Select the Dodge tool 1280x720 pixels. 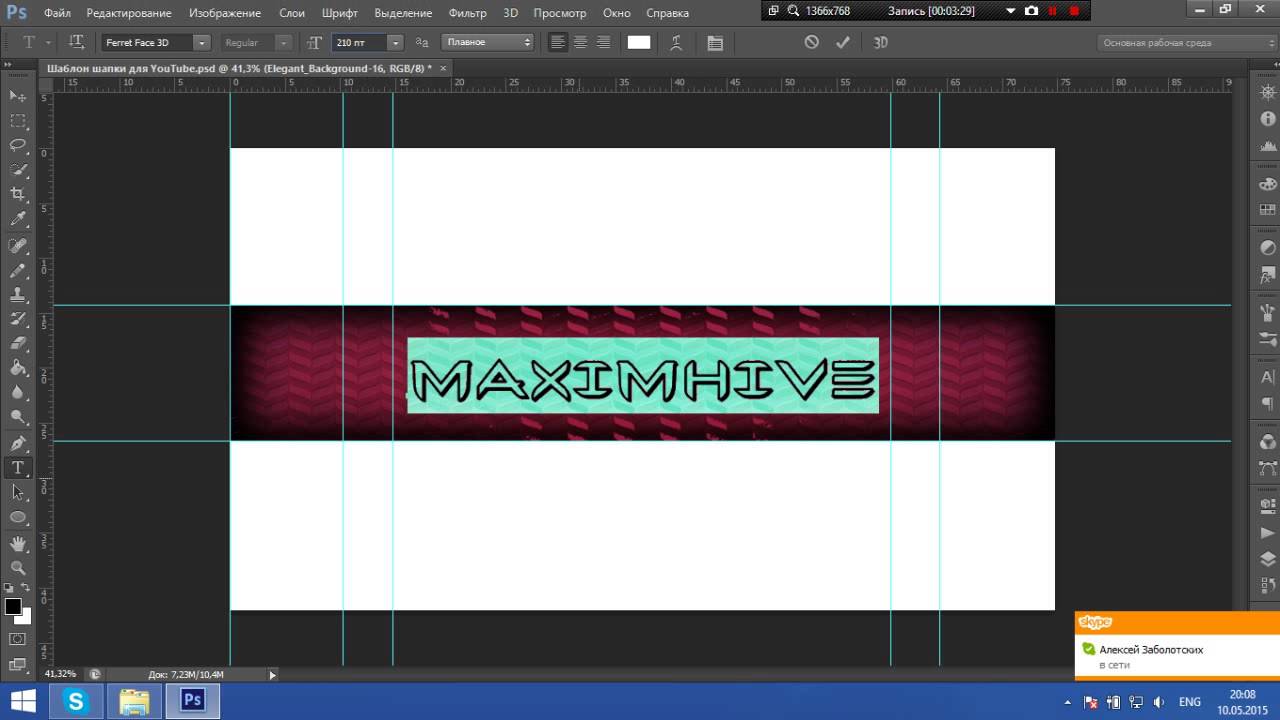tap(18, 417)
